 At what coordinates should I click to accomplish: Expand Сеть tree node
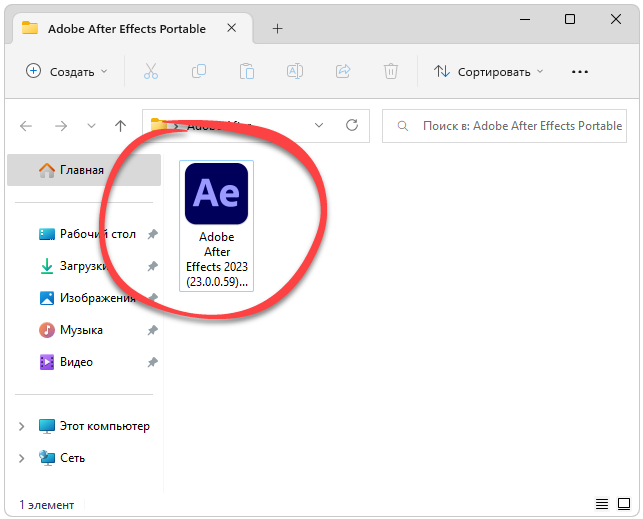point(21,458)
